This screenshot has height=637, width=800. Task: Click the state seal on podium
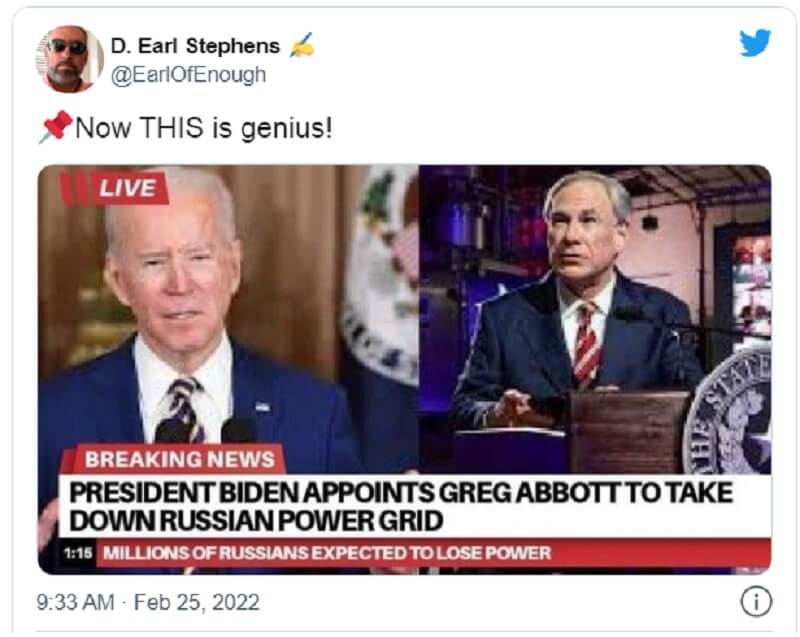(728, 412)
